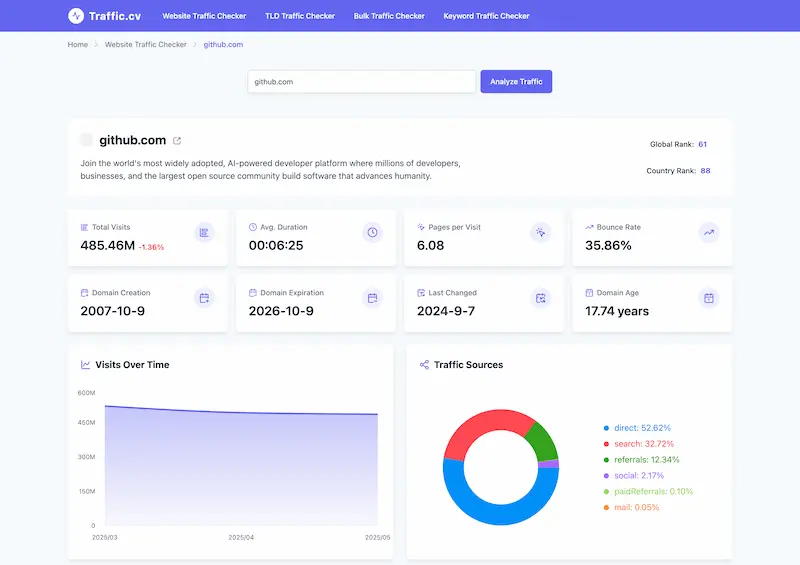Image resolution: width=800 pixels, height=565 pixels.
Task: Click the green referrals donut segment
Action: click(544, 440)
